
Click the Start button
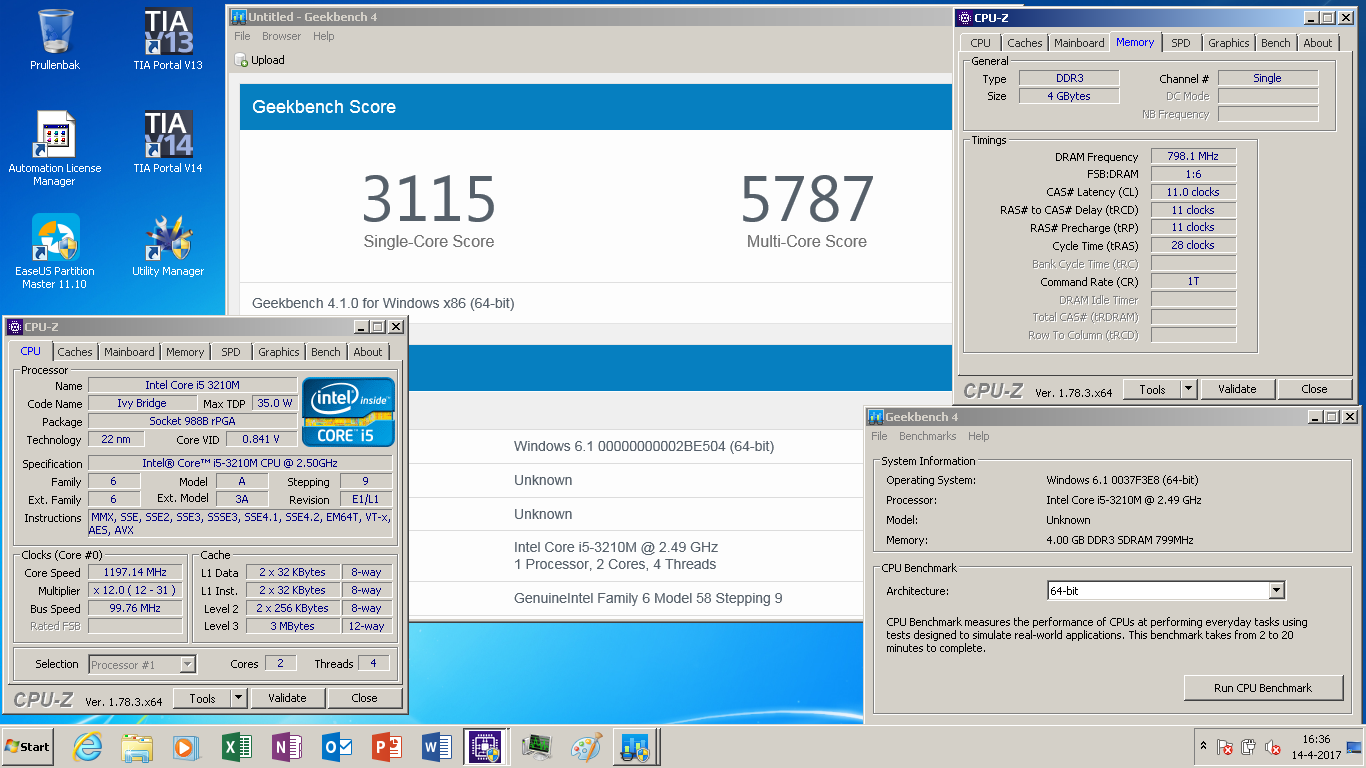tap(28, 747)
